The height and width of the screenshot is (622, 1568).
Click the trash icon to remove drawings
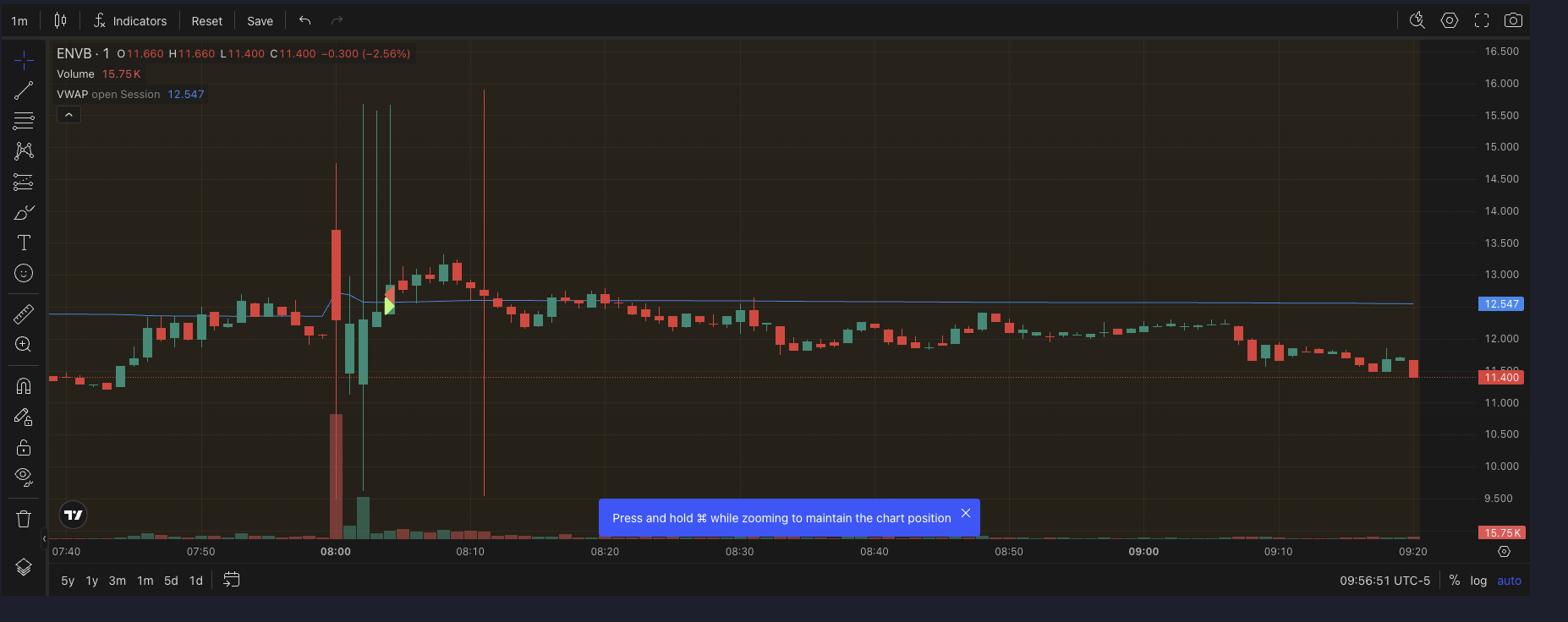[x=24, y=519]
